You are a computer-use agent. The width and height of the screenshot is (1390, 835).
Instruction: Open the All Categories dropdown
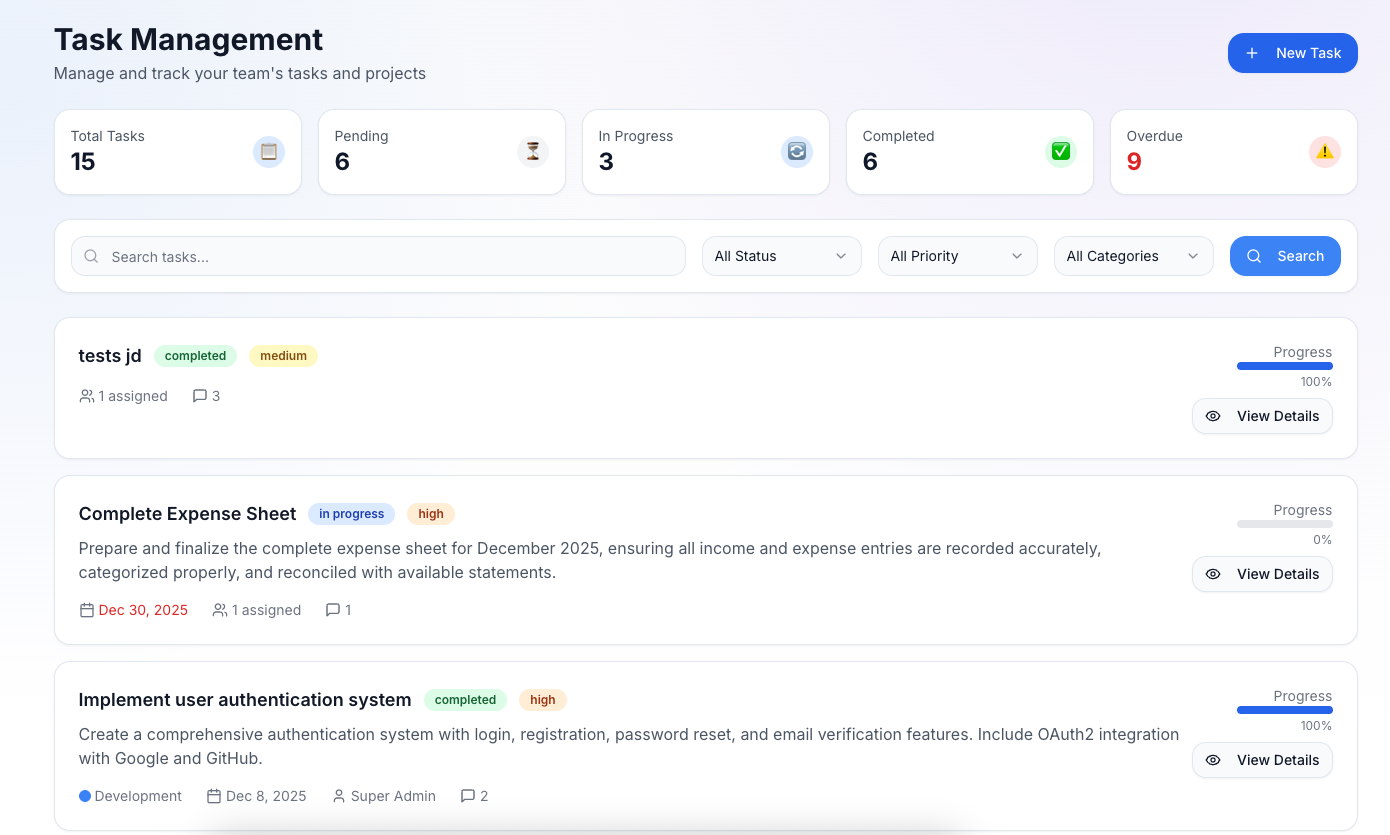(x=1133, y=256)
